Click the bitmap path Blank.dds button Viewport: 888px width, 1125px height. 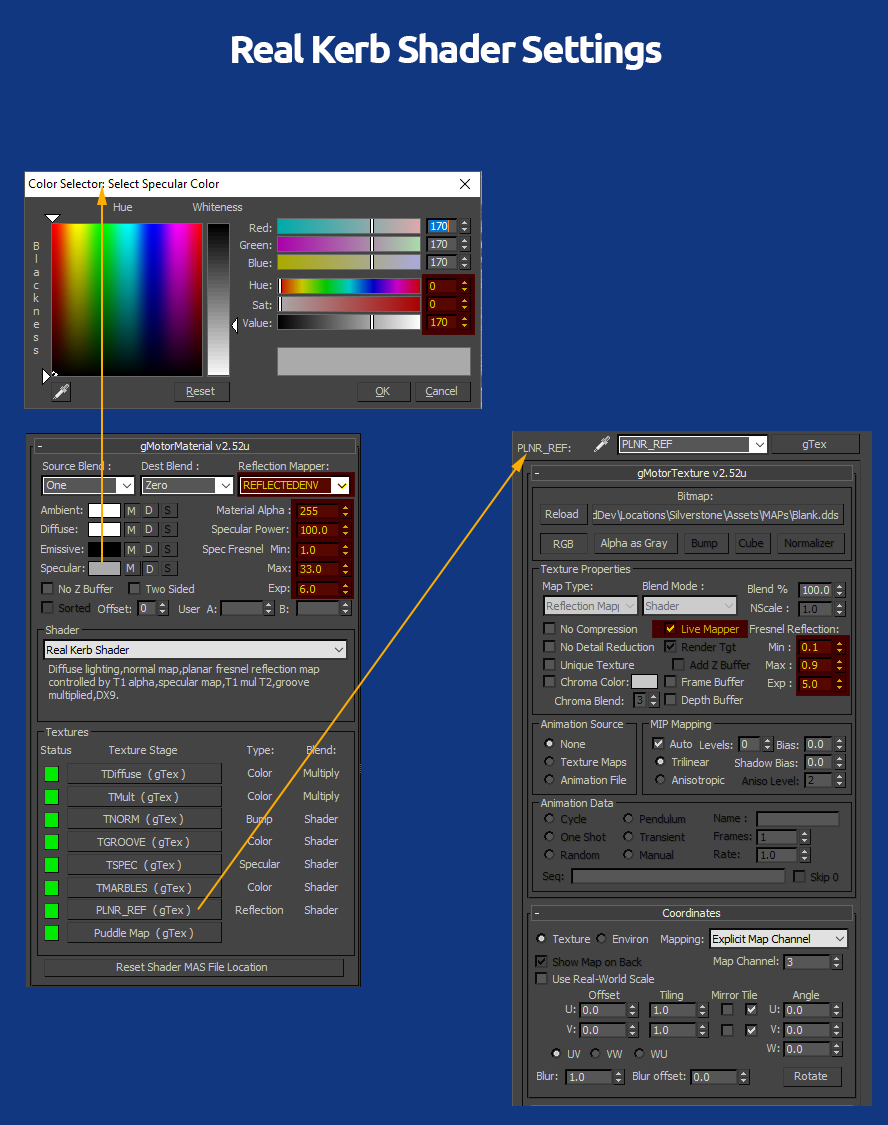pyautogui.click(x=717, y=515)
